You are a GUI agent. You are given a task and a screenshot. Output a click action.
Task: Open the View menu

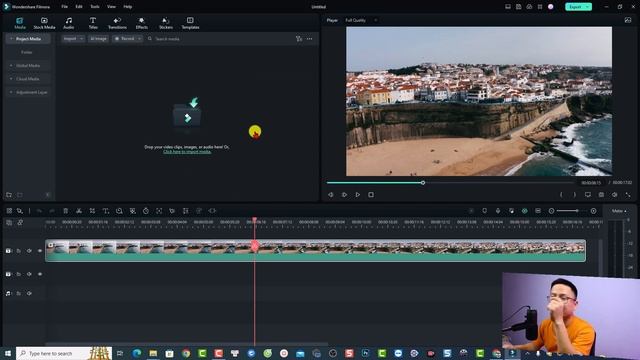[x=111, y=7]
